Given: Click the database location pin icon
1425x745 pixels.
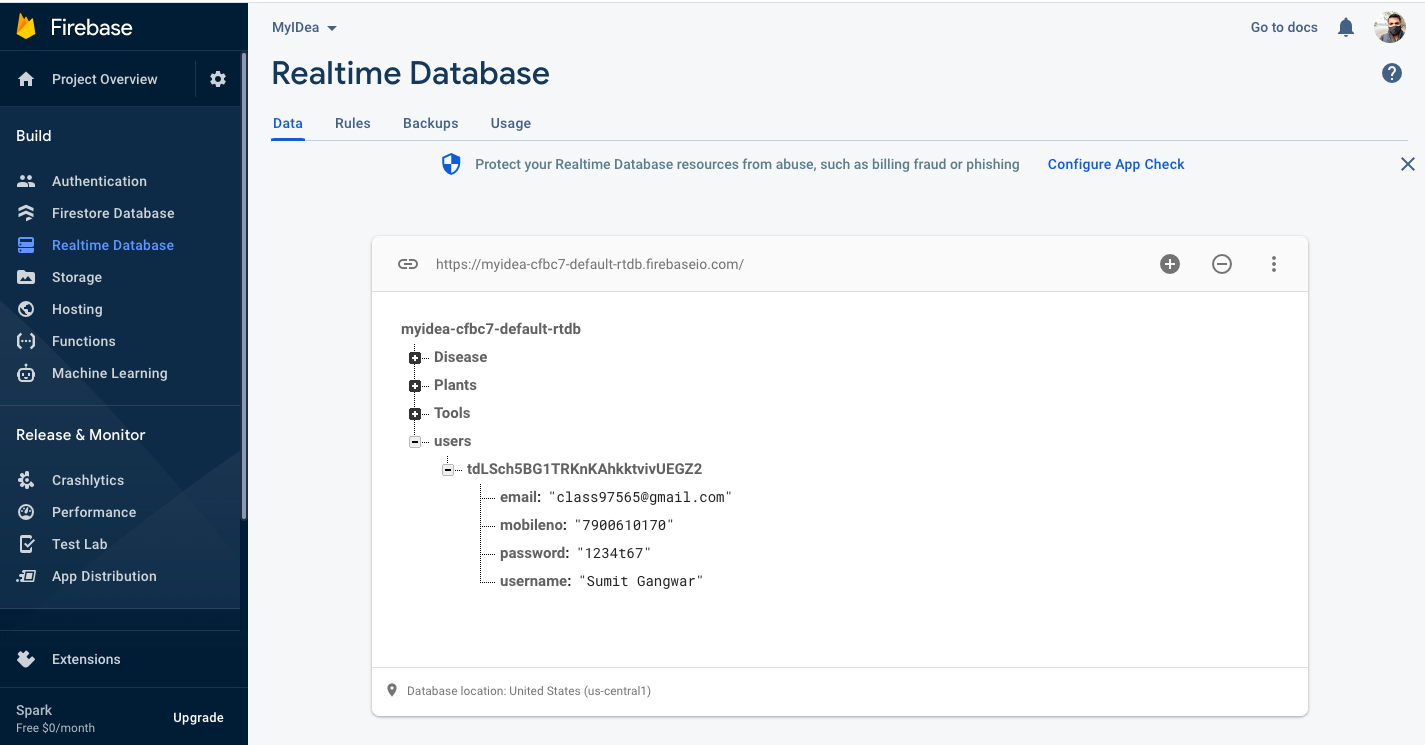Looking at the screenshot, I should 392,690.
